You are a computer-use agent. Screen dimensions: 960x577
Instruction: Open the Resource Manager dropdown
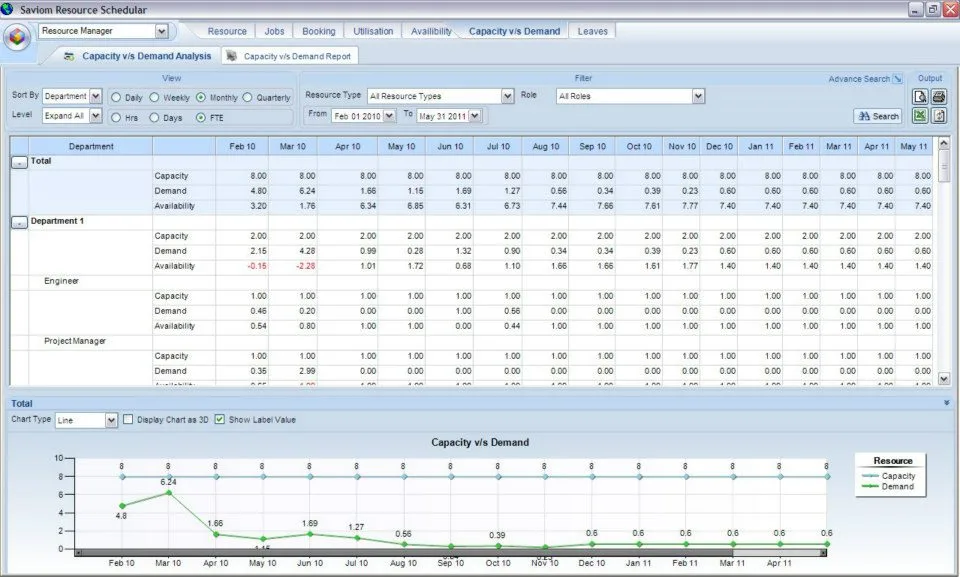162,31
